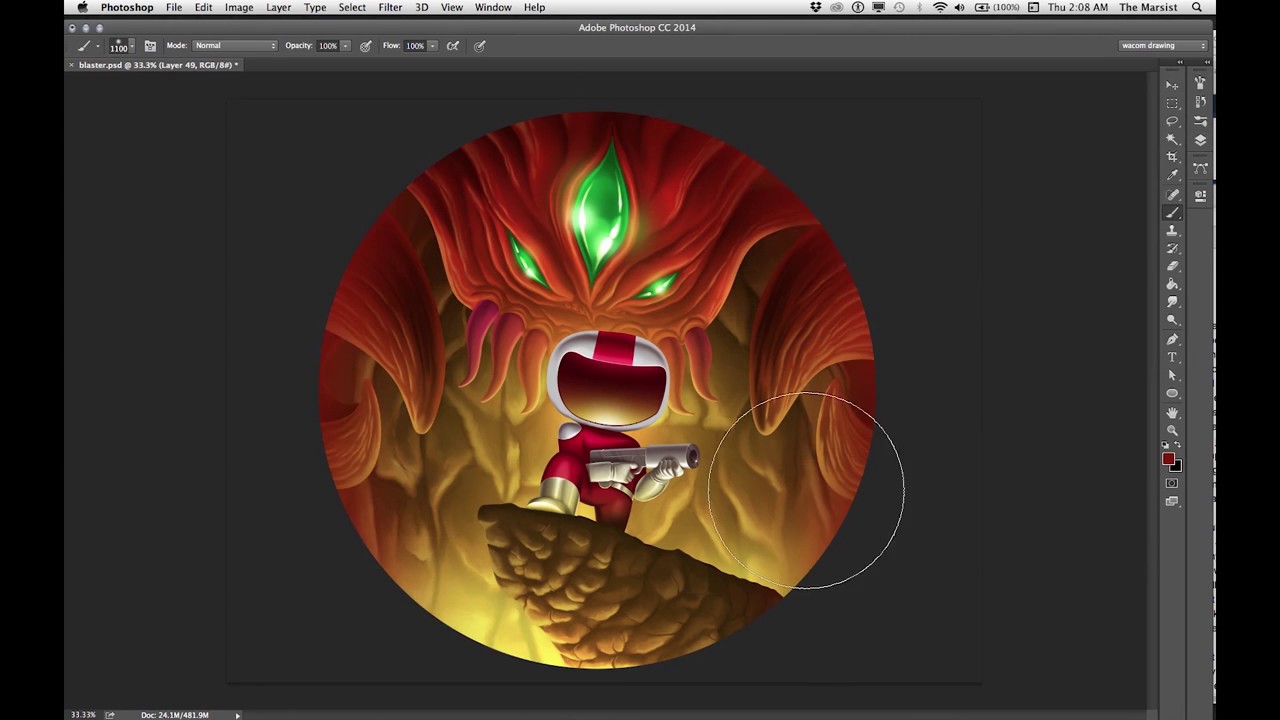Open the Layer menu
The height and width of the screenshot is (720, 1280).
coord(279,7)
